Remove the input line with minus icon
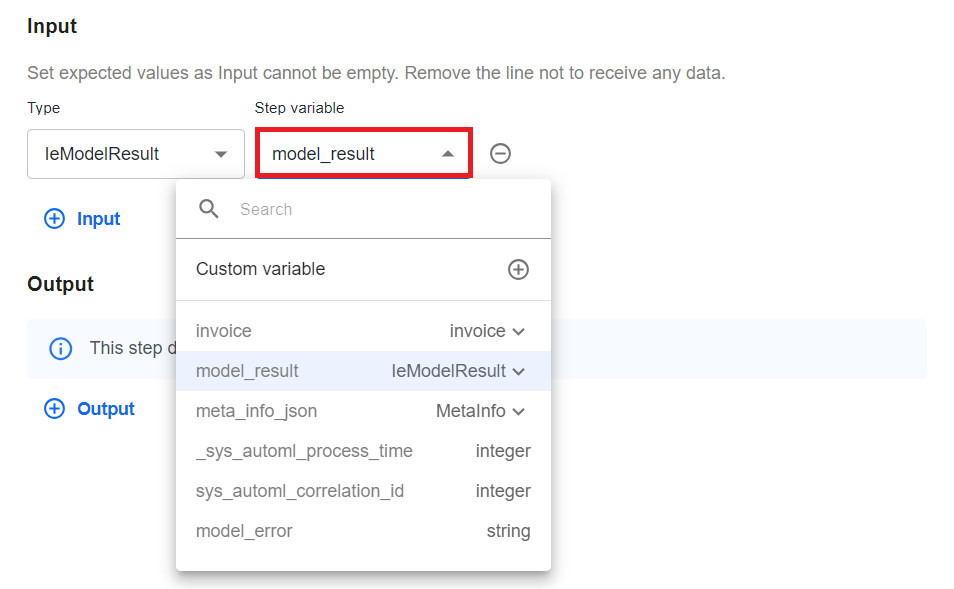 coord(500,153)
